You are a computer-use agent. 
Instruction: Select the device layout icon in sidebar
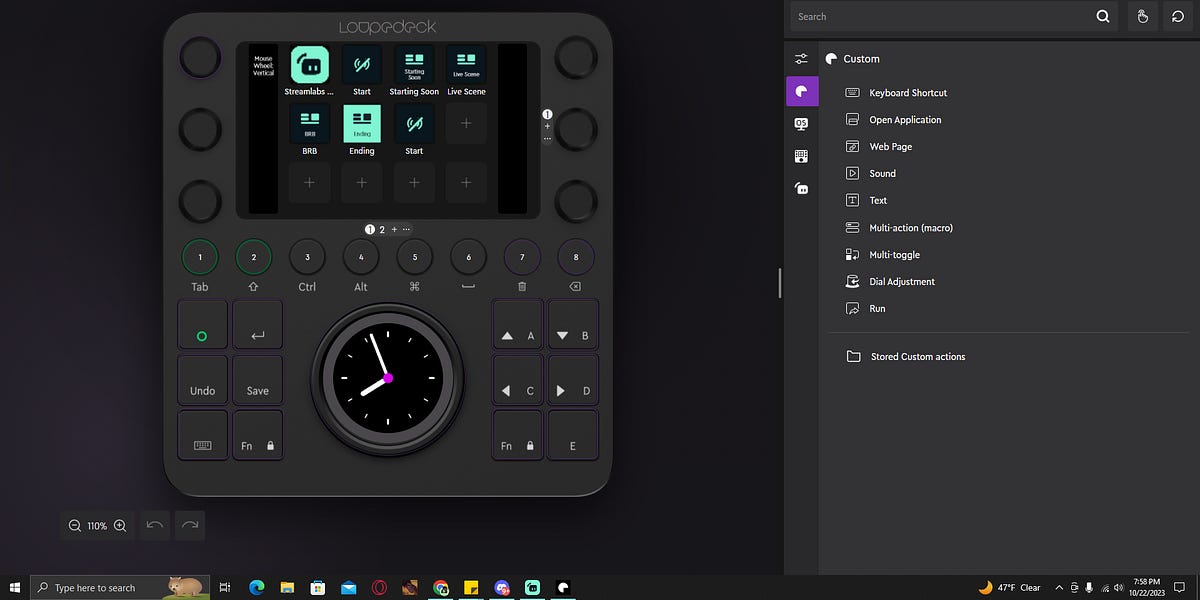[x=801, y=155]
